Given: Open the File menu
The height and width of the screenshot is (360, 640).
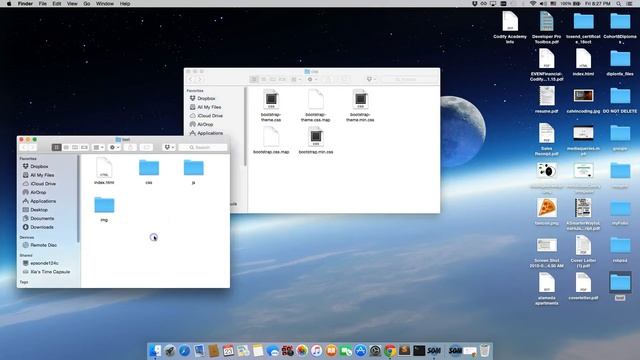Looking at the screenshot, I should pos(42,3).
